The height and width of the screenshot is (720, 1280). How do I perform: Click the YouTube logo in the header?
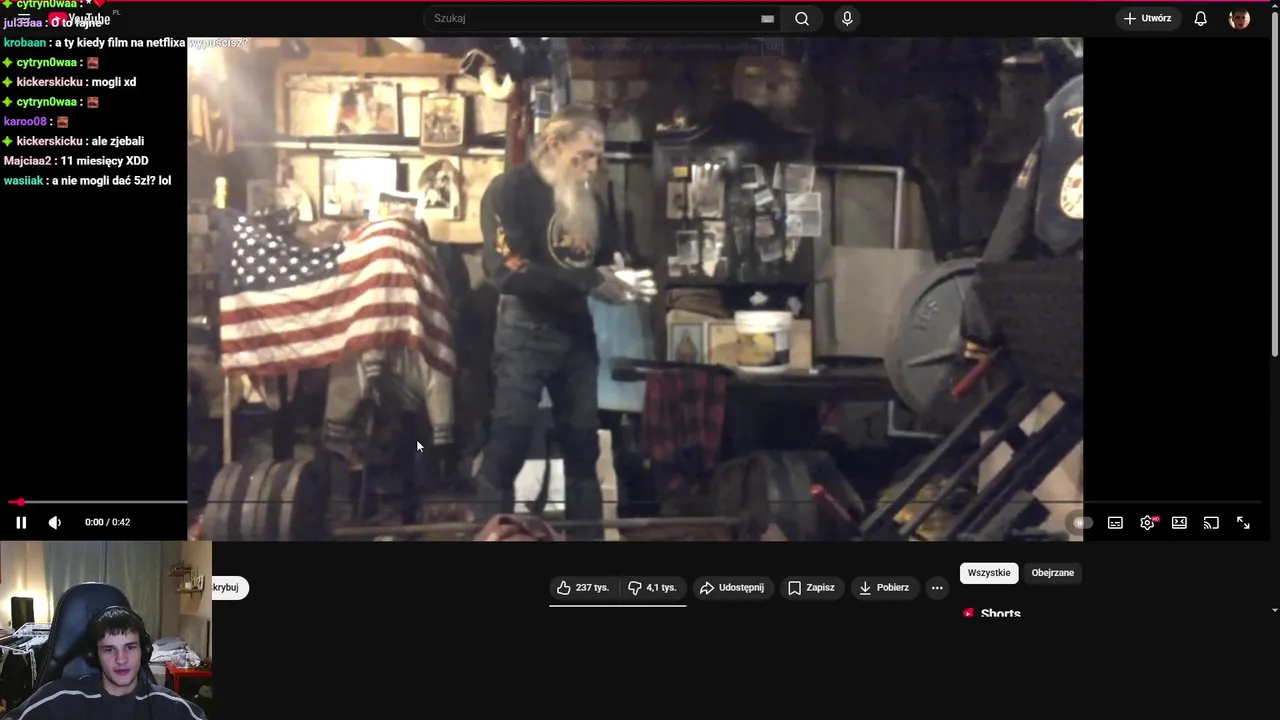82,19
